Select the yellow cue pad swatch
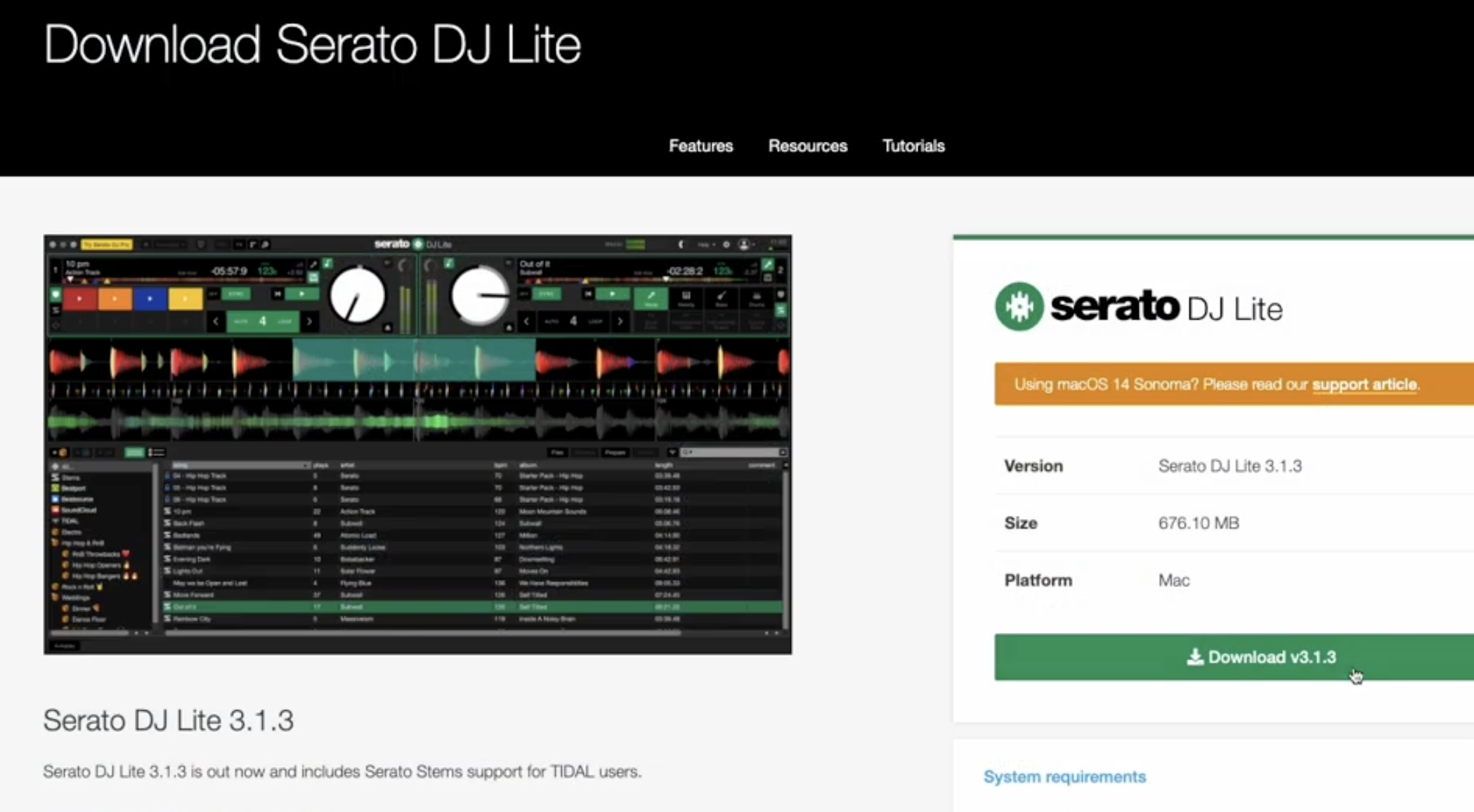The width and height of the screenshot is (1474, 812). tap(185, 299)
